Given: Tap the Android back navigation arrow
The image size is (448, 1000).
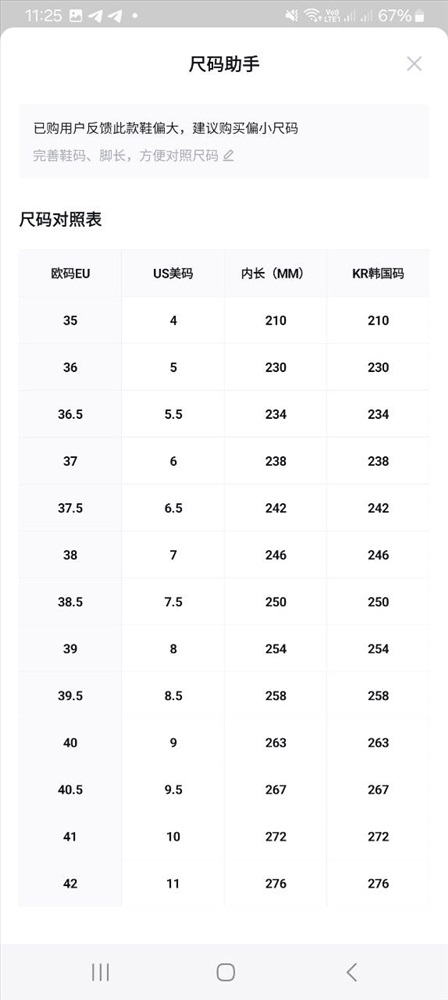Looking at the screenshot, I should [x=351, y=972].
